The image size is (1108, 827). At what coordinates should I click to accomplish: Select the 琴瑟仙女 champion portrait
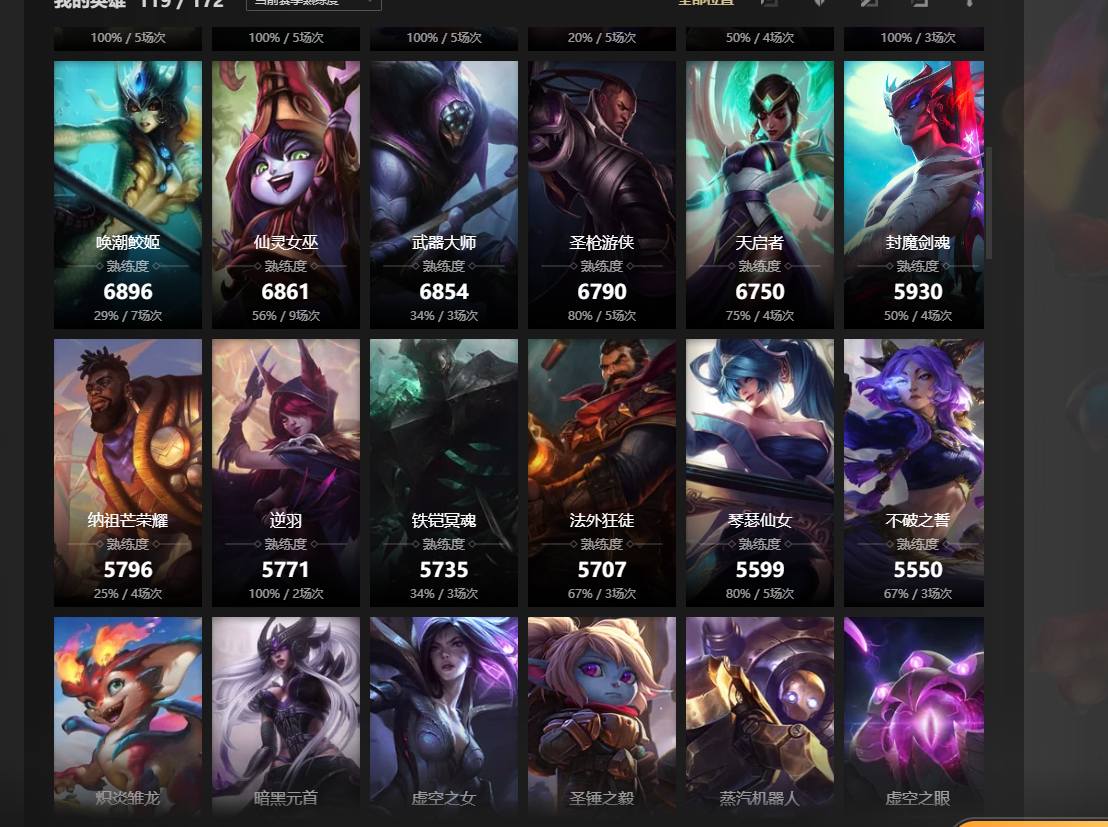(760, 473)
